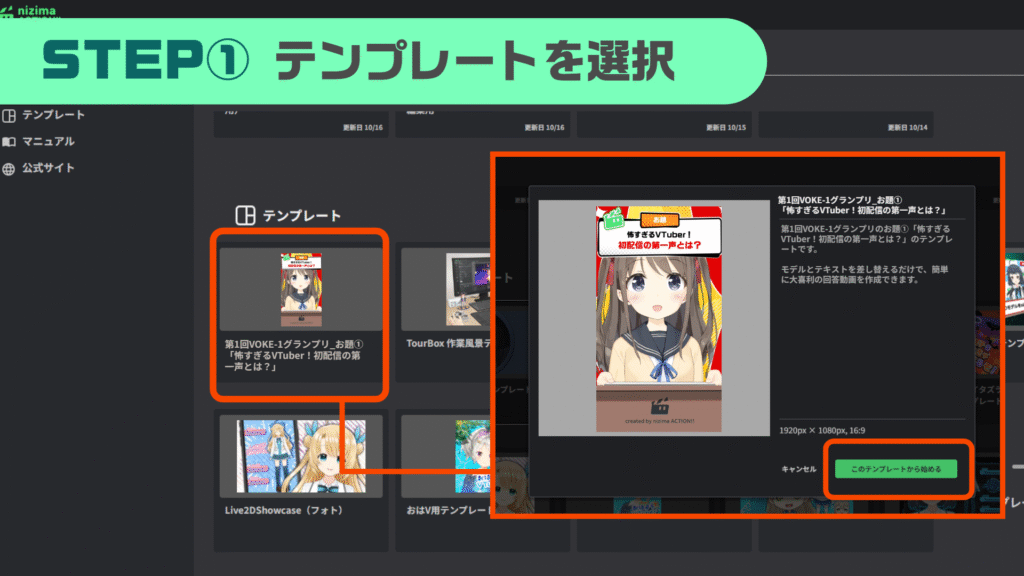This screenshot has width=1024, height=576.
Task: Open the テンプレート sidebar icon
Action: (10, 115)
